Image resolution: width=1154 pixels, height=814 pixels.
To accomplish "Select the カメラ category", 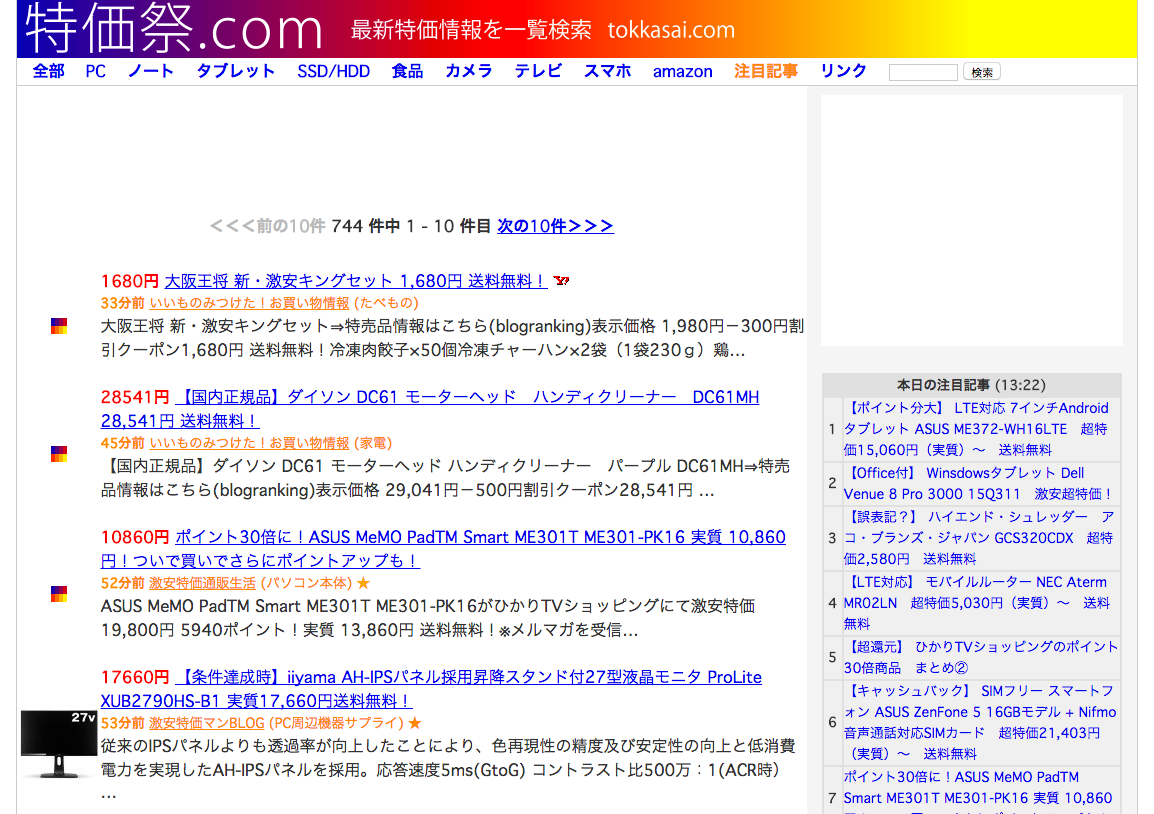I will pos(469,71).
